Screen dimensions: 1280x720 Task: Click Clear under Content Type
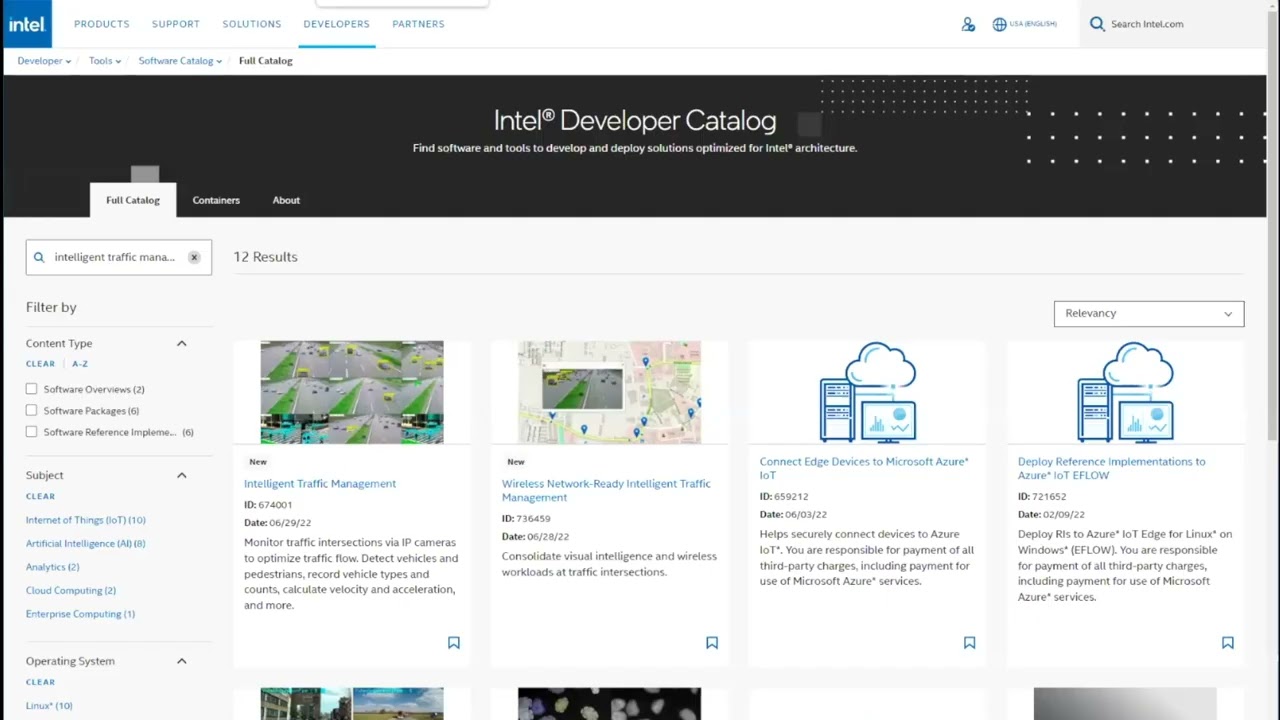[x=40, y=364]
